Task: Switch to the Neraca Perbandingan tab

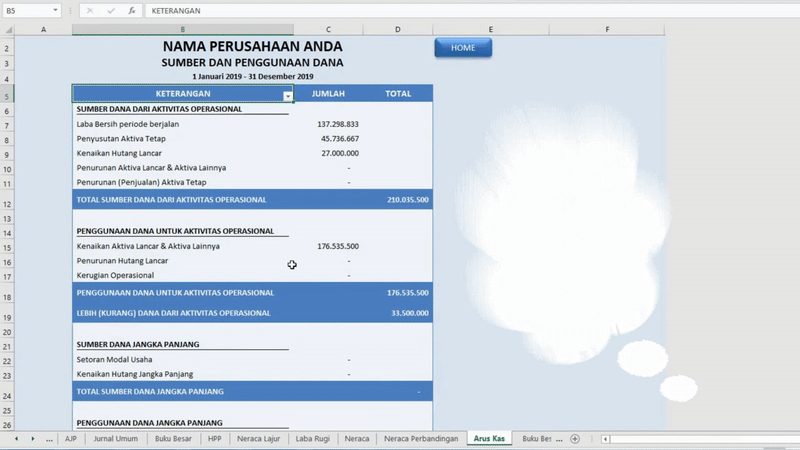Action: 421,439
